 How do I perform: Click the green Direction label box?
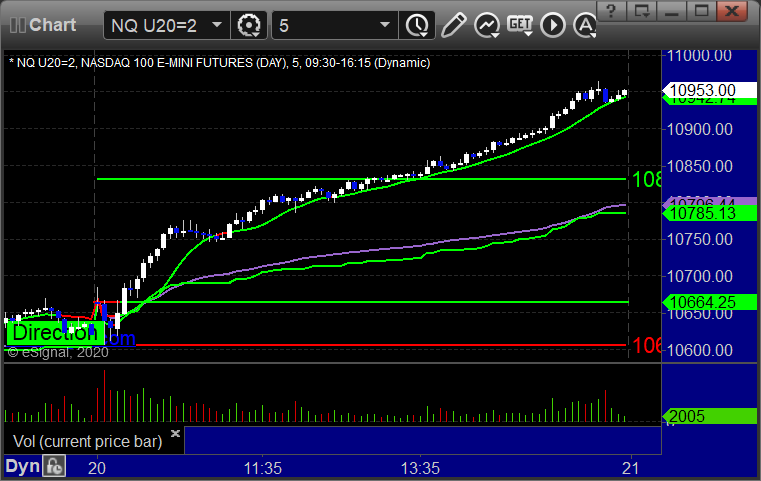pyautogui.click(x=55, y=333)
